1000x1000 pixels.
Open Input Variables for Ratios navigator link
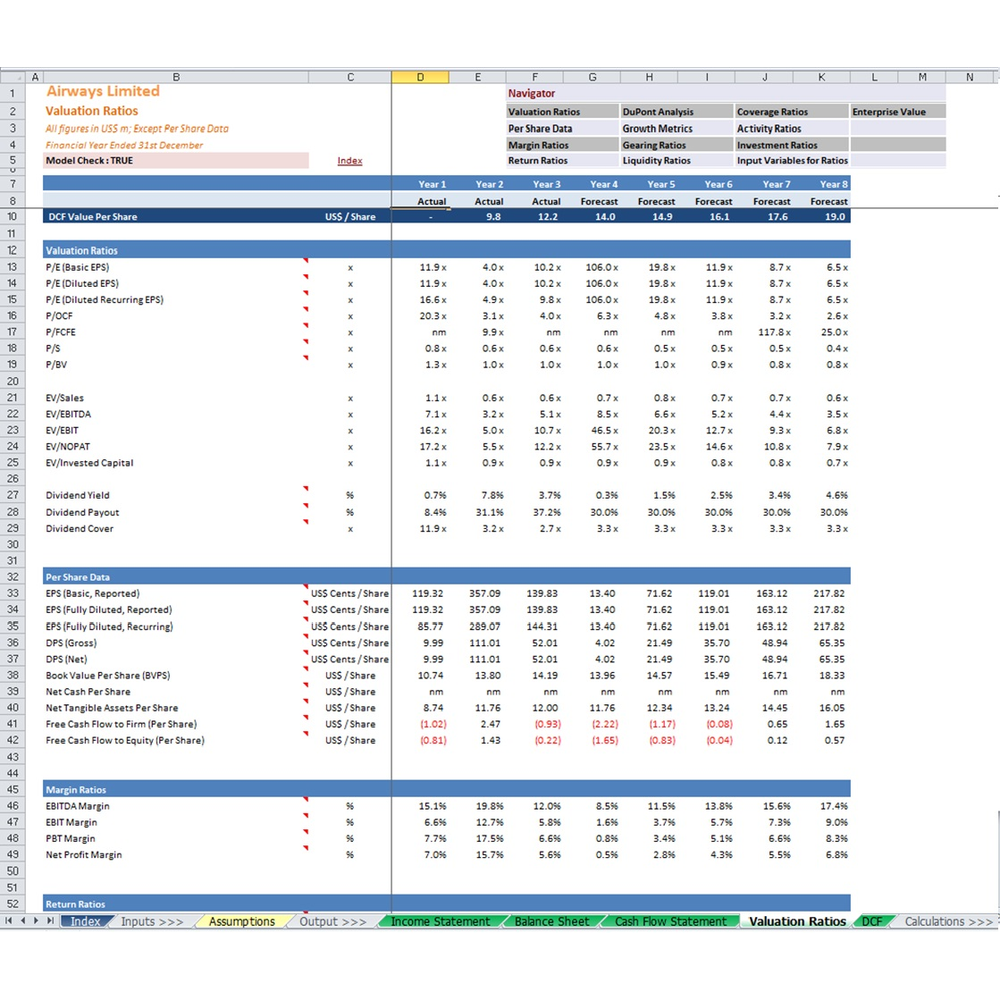pyautogui.click(x=792, y=161)
